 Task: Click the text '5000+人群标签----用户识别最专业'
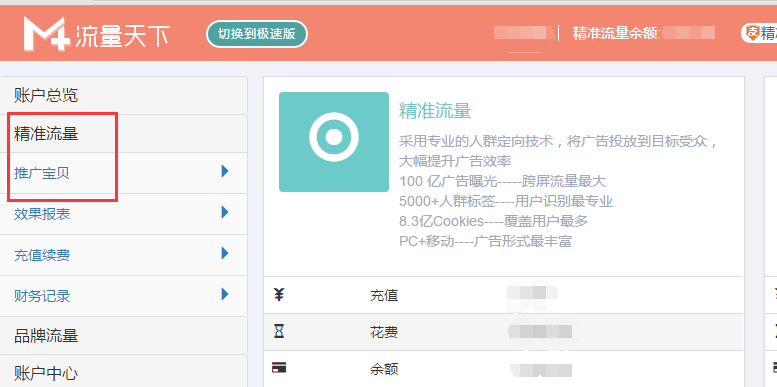tap(506, 201)
